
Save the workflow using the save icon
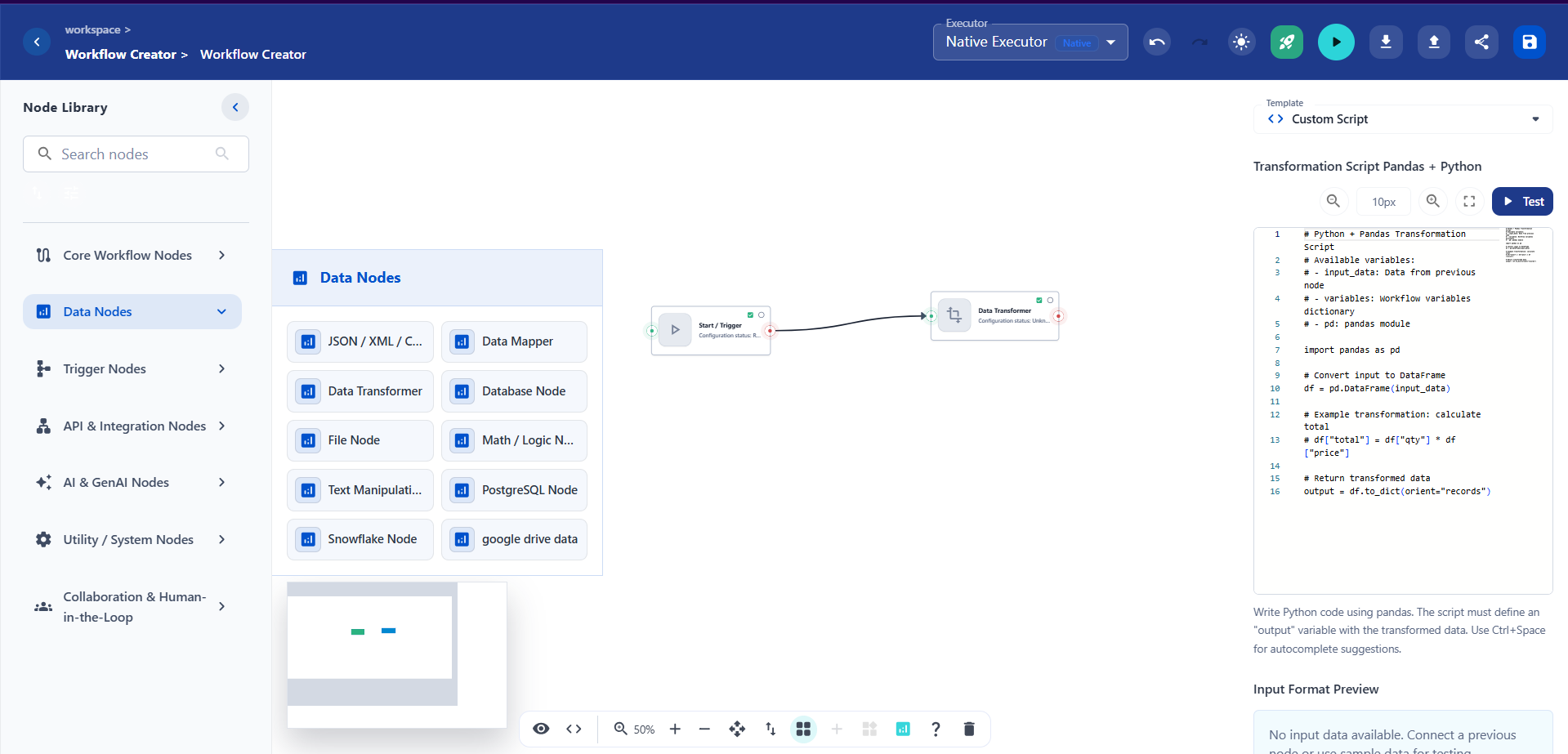(1530, 42)
